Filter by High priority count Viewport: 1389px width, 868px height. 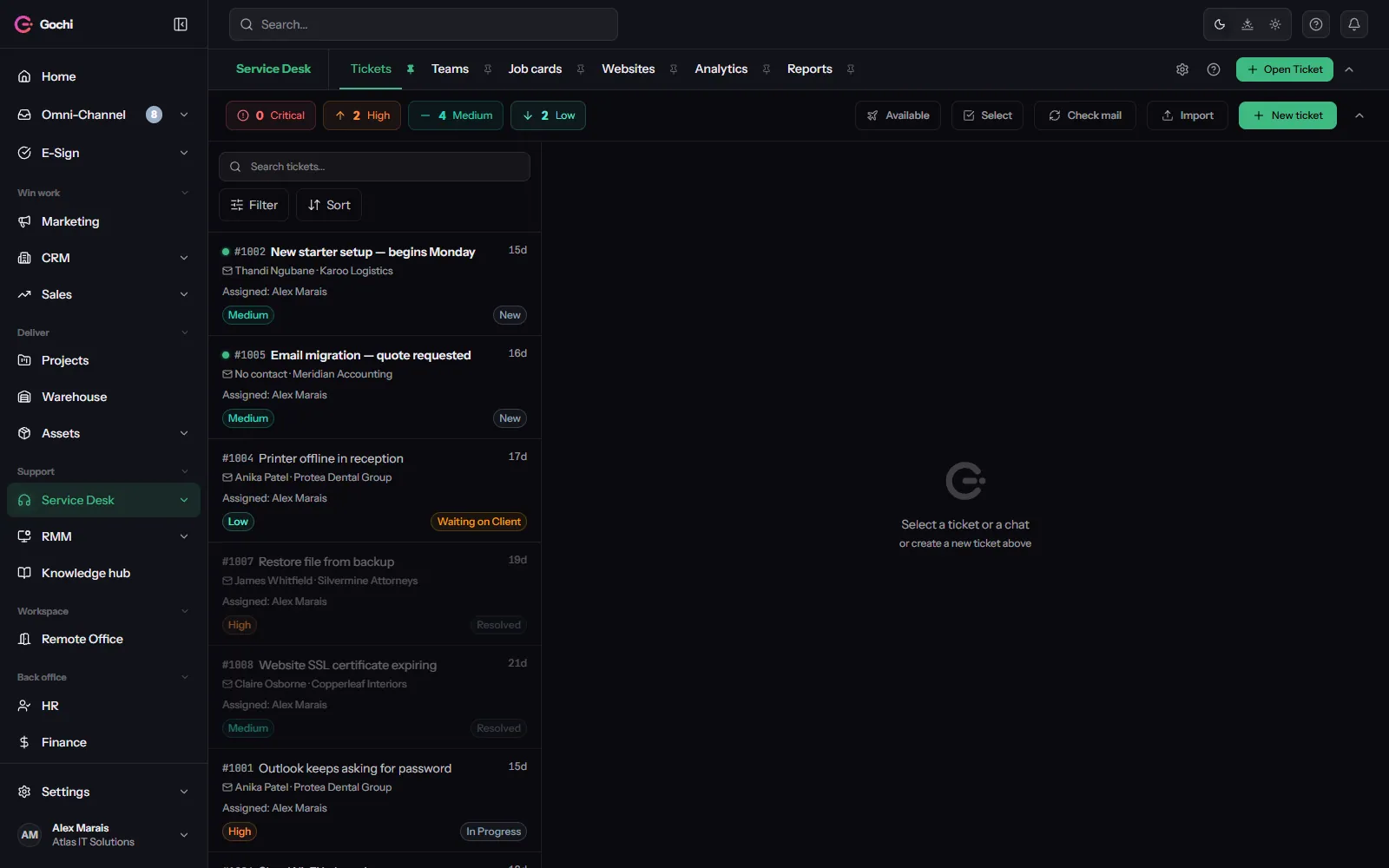[362, 115]
